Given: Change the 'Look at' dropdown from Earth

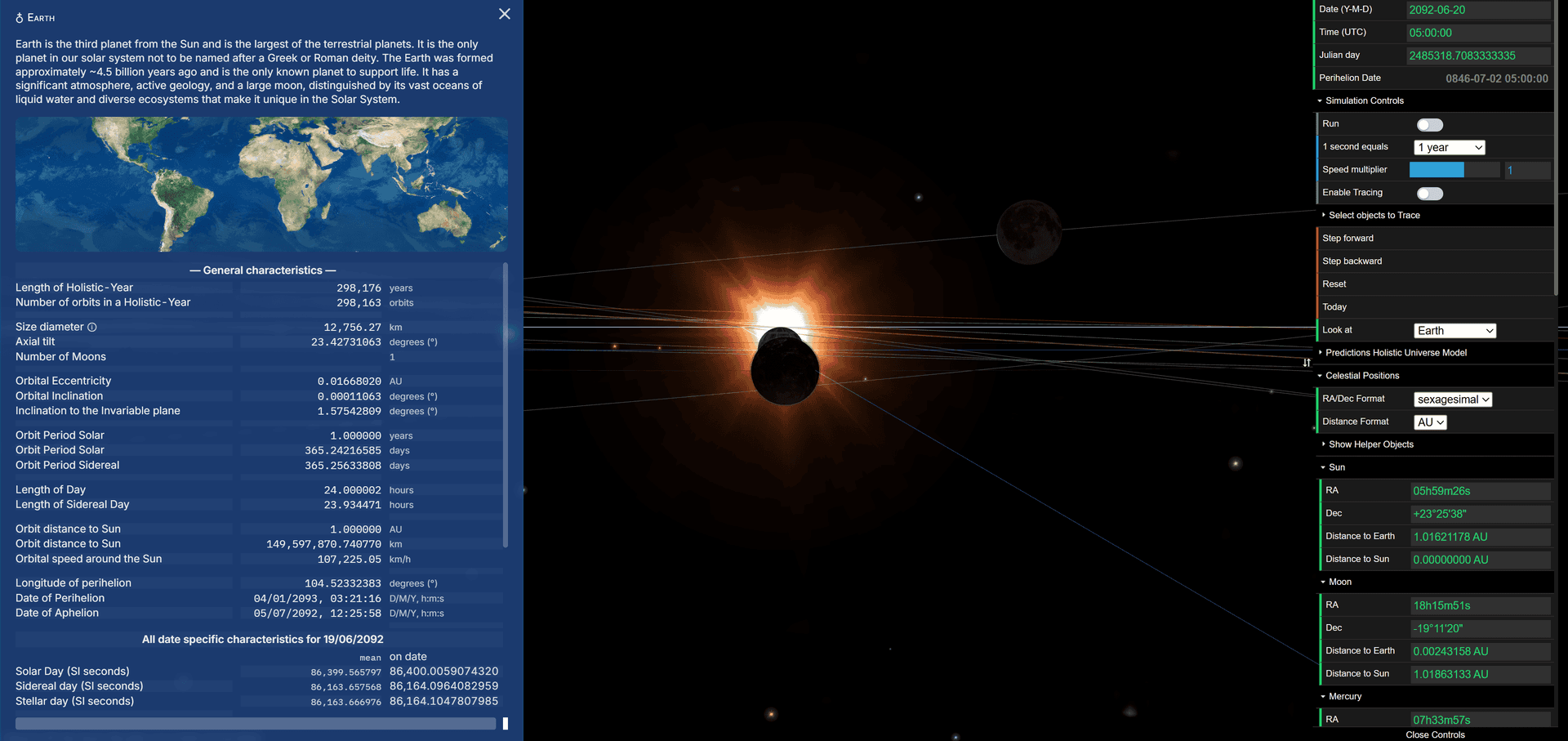Looking at the screenshot, I should (x=1454, y=330).
